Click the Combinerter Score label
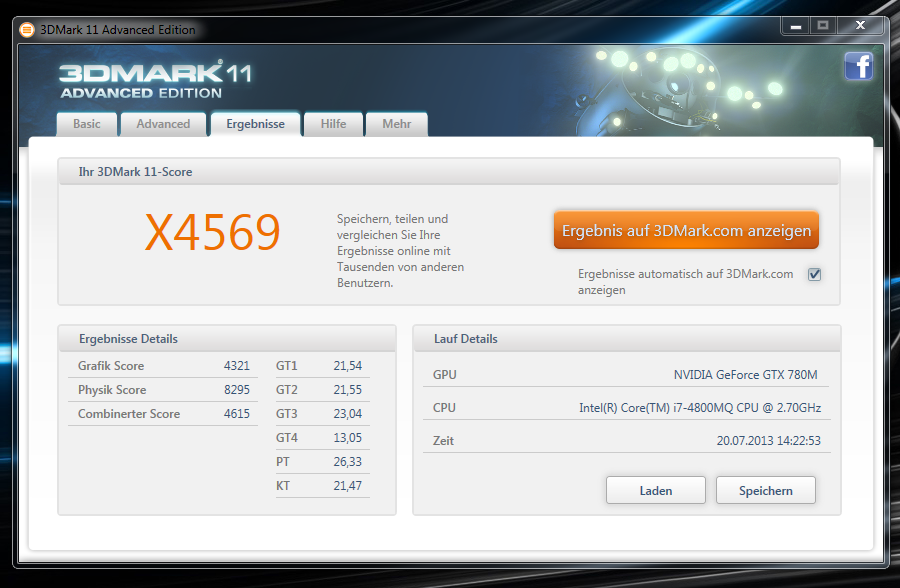 129,414
